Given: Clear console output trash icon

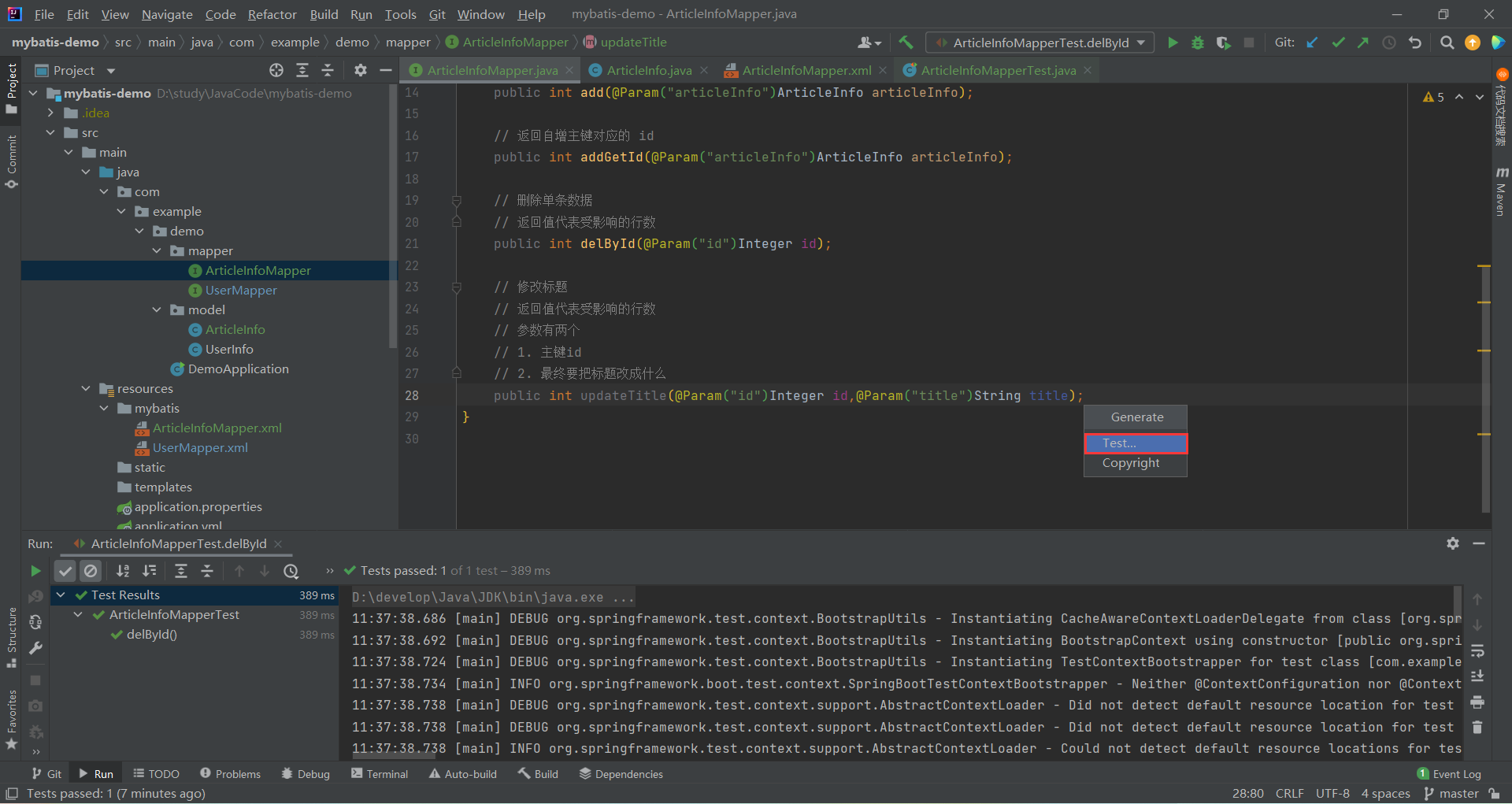Looking at the screenshot, I should point(1477,728).
